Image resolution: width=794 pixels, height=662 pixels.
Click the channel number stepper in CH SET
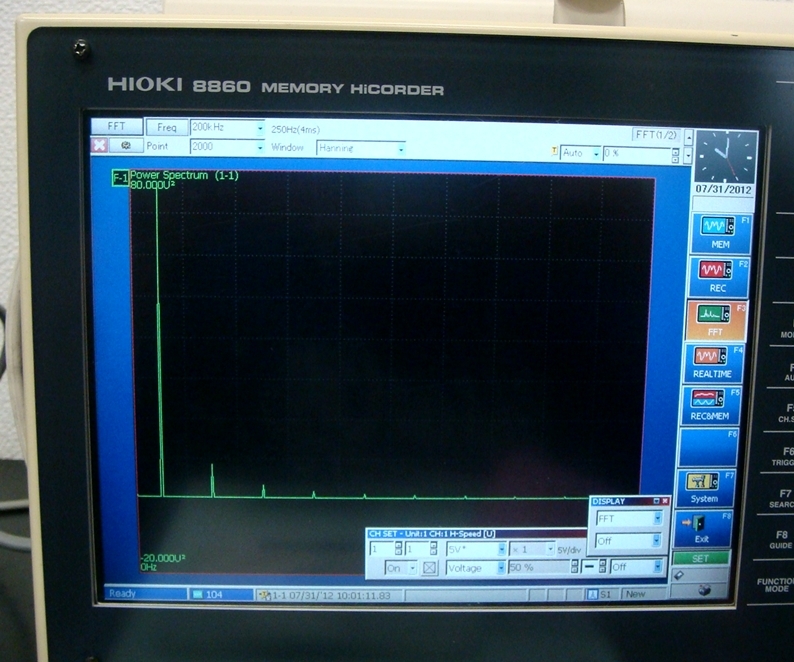click(x=433, y=549)
